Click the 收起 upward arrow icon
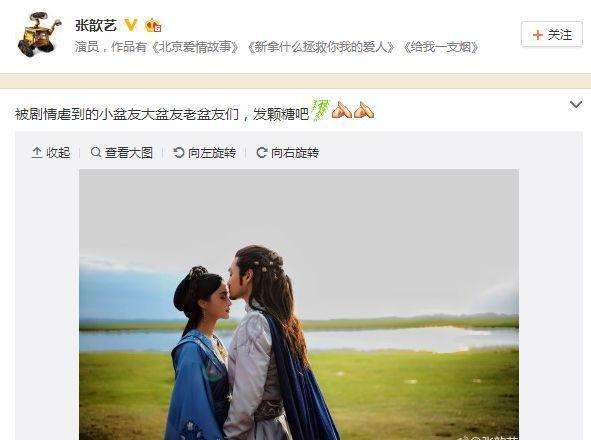This screenshot has height=440, width=591. pyautogui.click(x=37, y=153)
